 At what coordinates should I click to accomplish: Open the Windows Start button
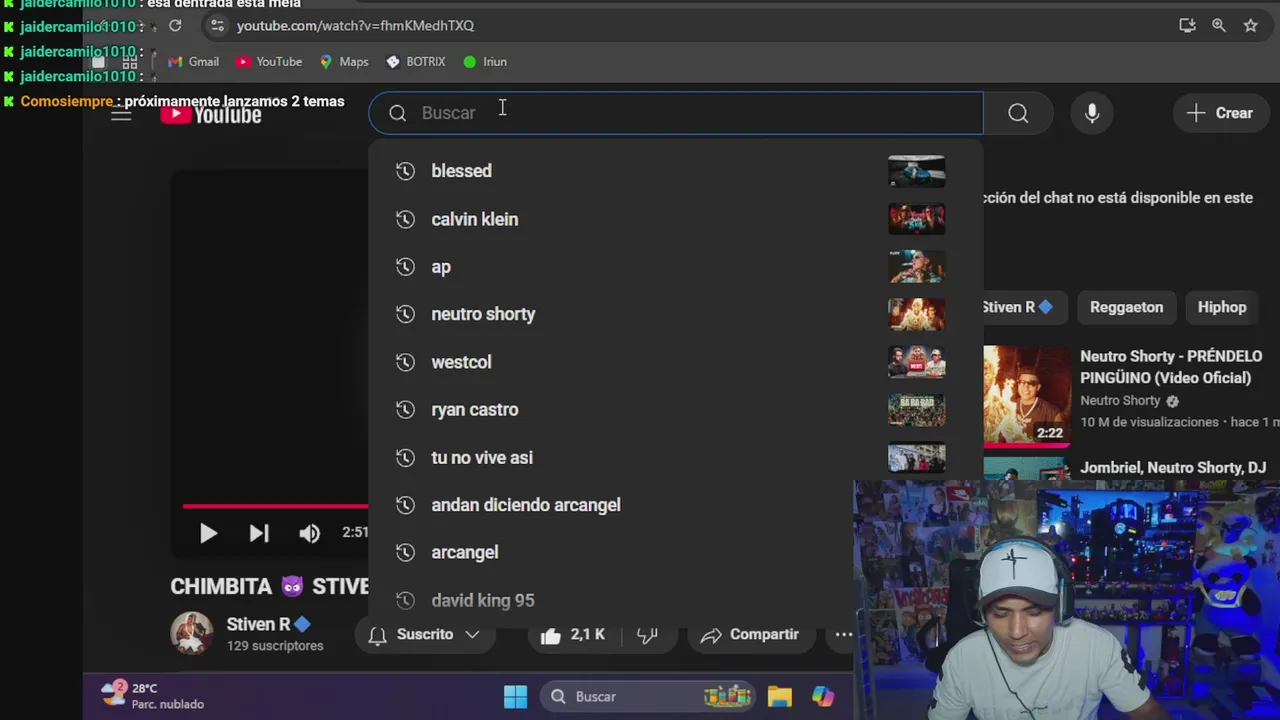point(516,697)
